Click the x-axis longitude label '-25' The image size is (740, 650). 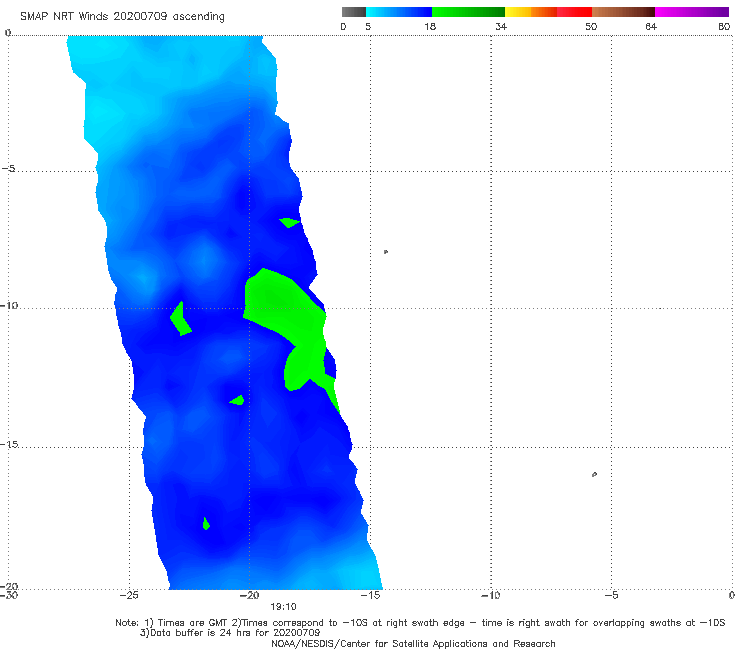point(129,595)
